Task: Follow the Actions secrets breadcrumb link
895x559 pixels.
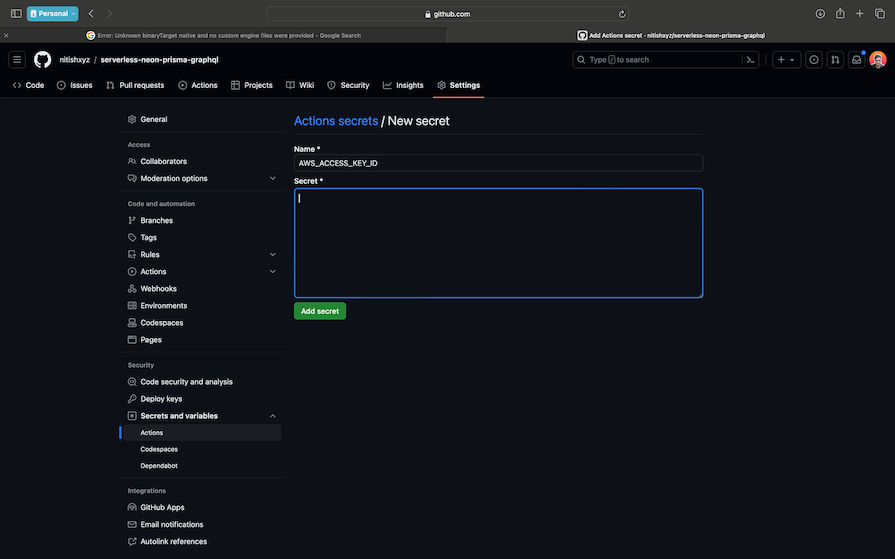Action: coord(336,121)
